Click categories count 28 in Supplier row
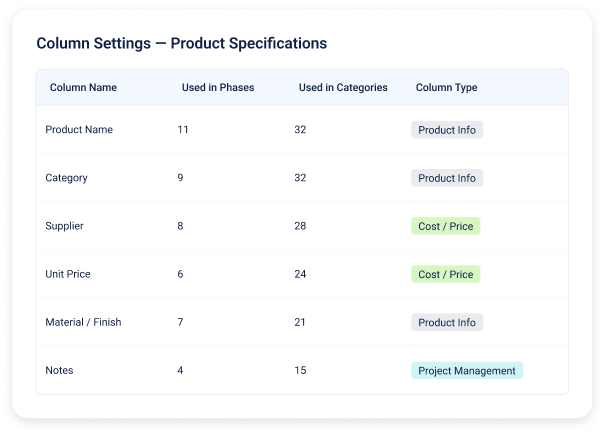The height and width of the screenshot is (434, 605). tap(301, 226)
